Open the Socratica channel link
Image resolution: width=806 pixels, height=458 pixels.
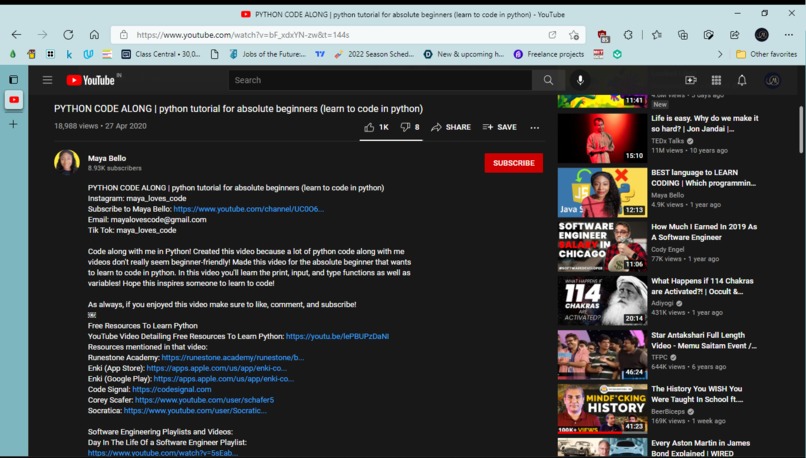click(195, 411)
